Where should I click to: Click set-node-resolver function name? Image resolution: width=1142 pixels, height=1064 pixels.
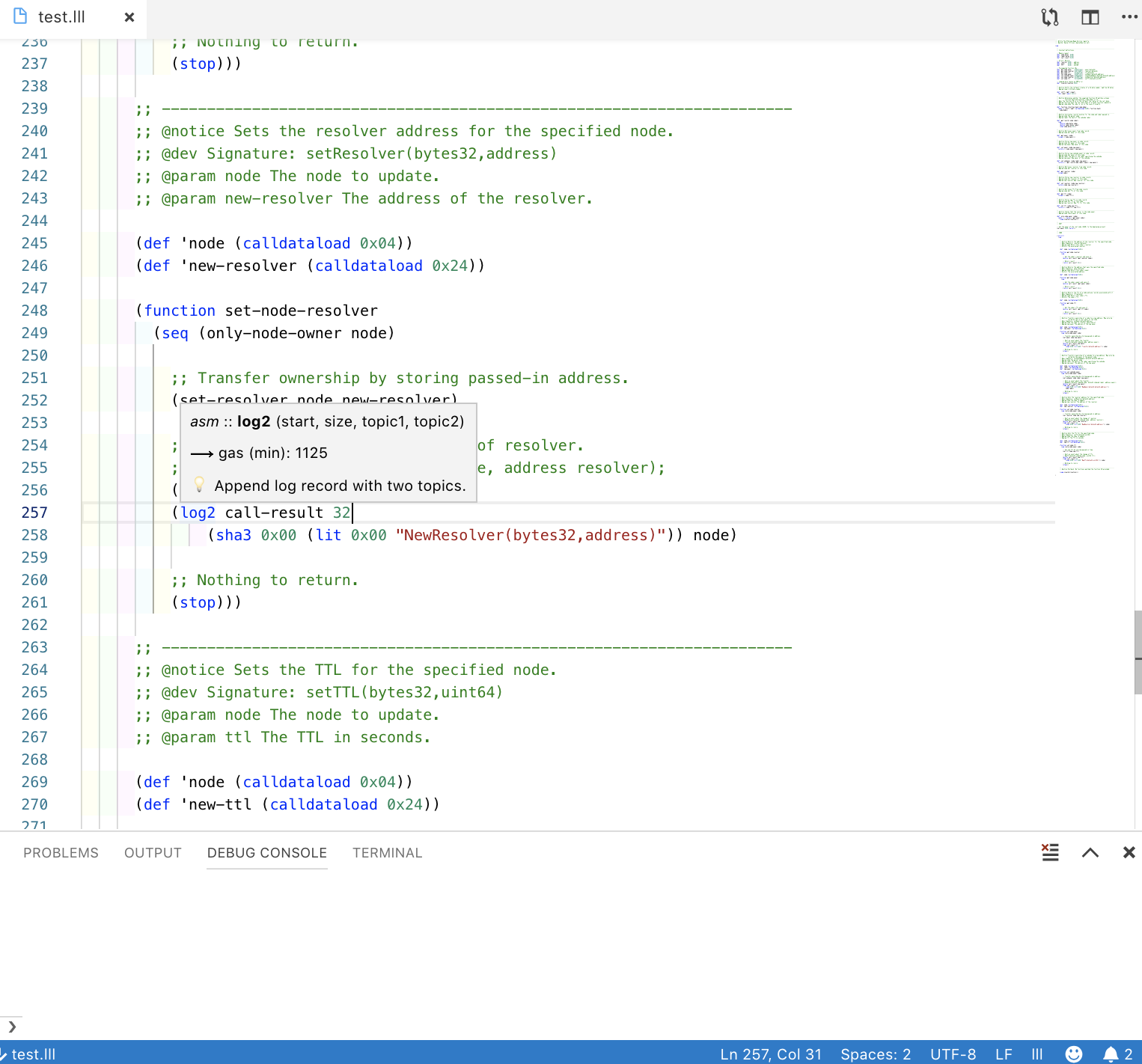301,311
